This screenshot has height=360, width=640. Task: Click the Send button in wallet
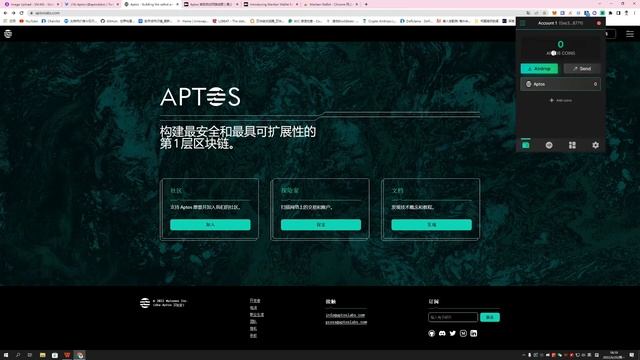tap(582, 69)
